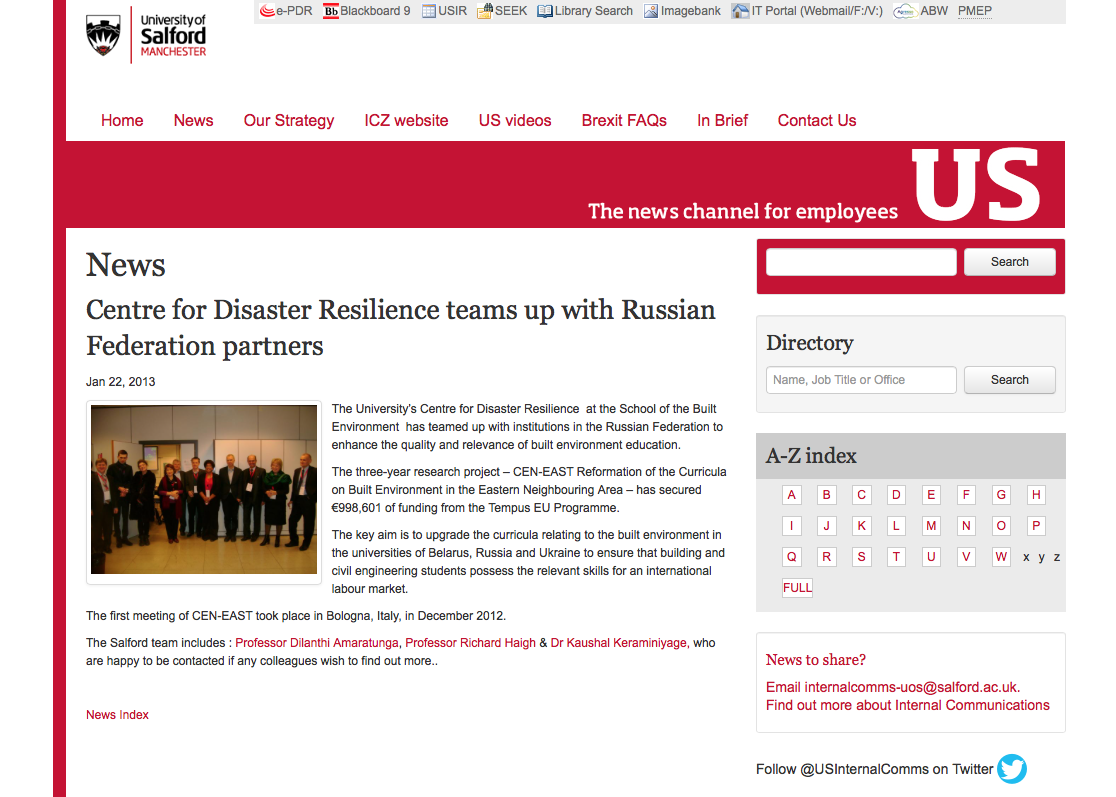Open the PMEP link
The image size is (1116, 797).
pos(974,11)
